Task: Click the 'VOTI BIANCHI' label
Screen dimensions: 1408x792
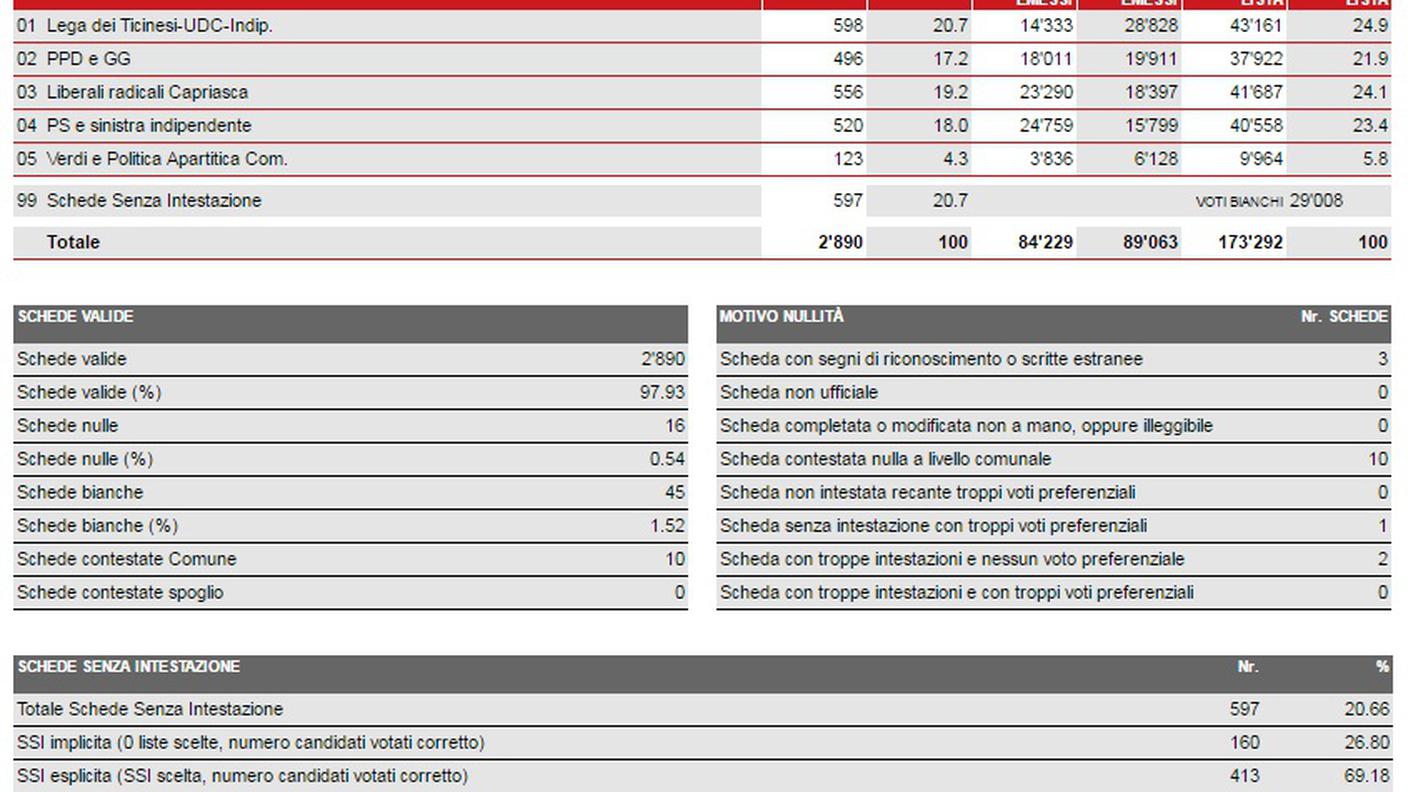Action: pyautogui.click(x=1239, y=202)
